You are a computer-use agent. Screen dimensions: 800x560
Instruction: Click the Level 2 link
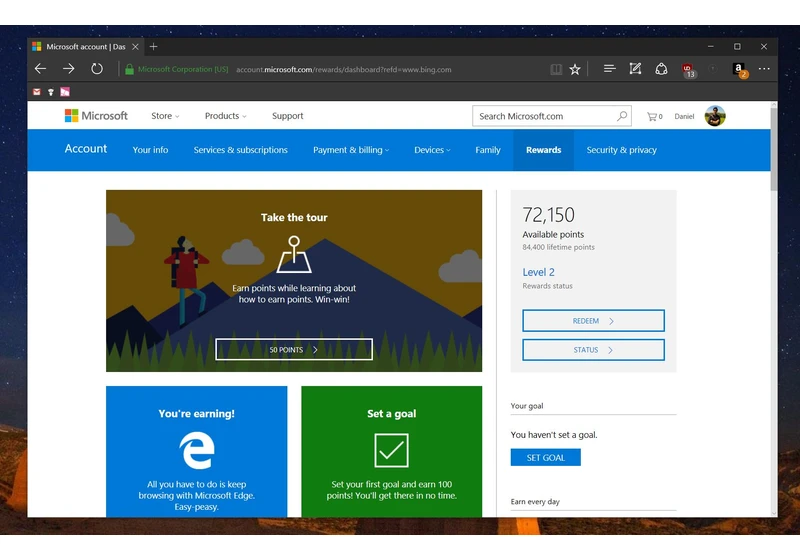538,272
